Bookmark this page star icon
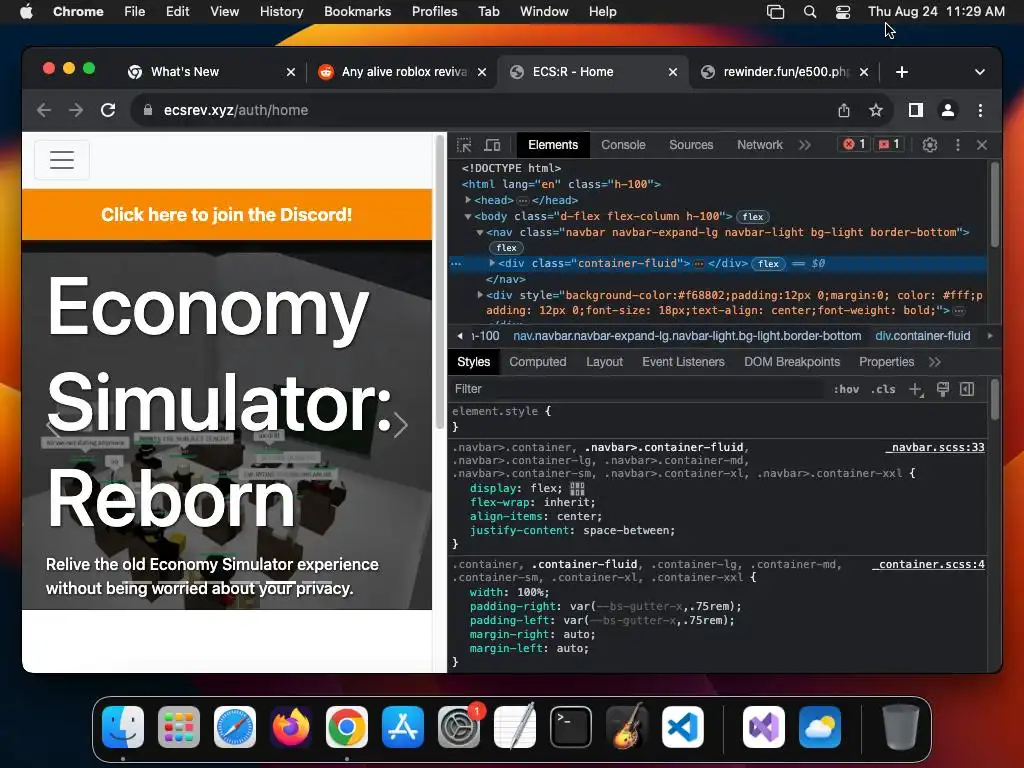1024x768 pixels. pyautogui.click(x=876, y=110)
